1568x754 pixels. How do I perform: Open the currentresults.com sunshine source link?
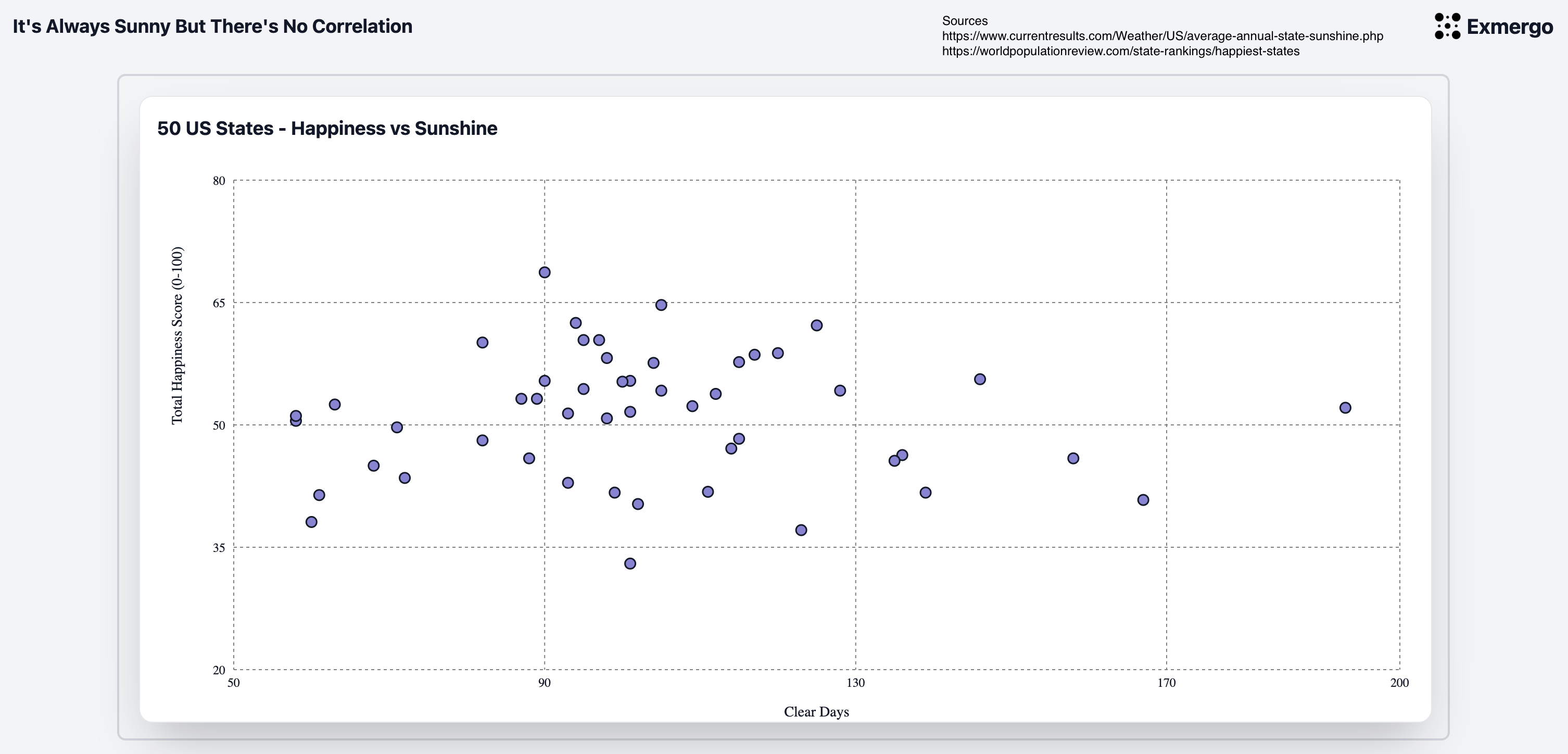1162,36
